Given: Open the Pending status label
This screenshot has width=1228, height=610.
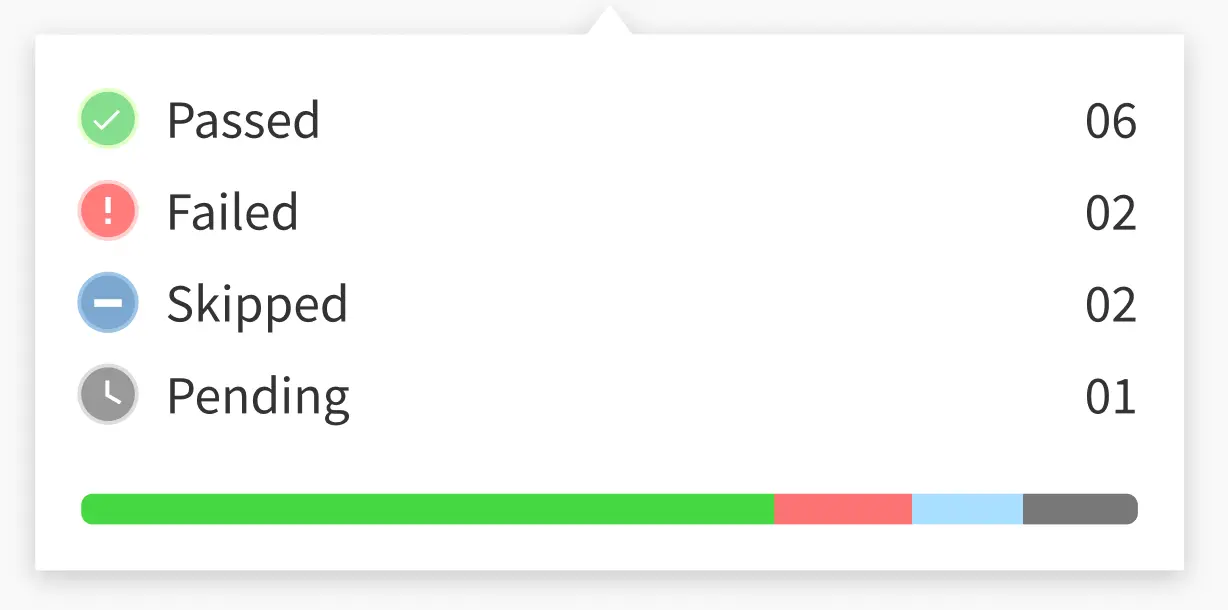Looking at the screenshot, I should tap(258, 397).
